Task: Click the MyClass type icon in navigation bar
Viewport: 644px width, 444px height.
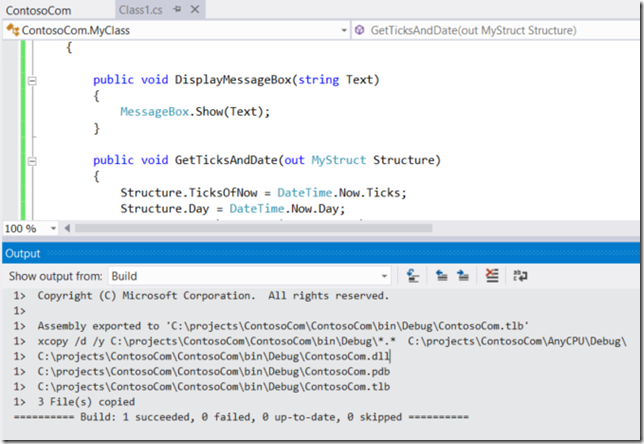Action: click(x=12, y=31)
